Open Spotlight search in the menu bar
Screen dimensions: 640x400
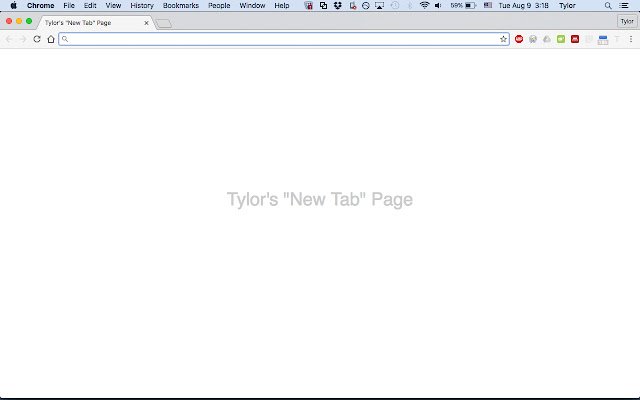(608, 6)
